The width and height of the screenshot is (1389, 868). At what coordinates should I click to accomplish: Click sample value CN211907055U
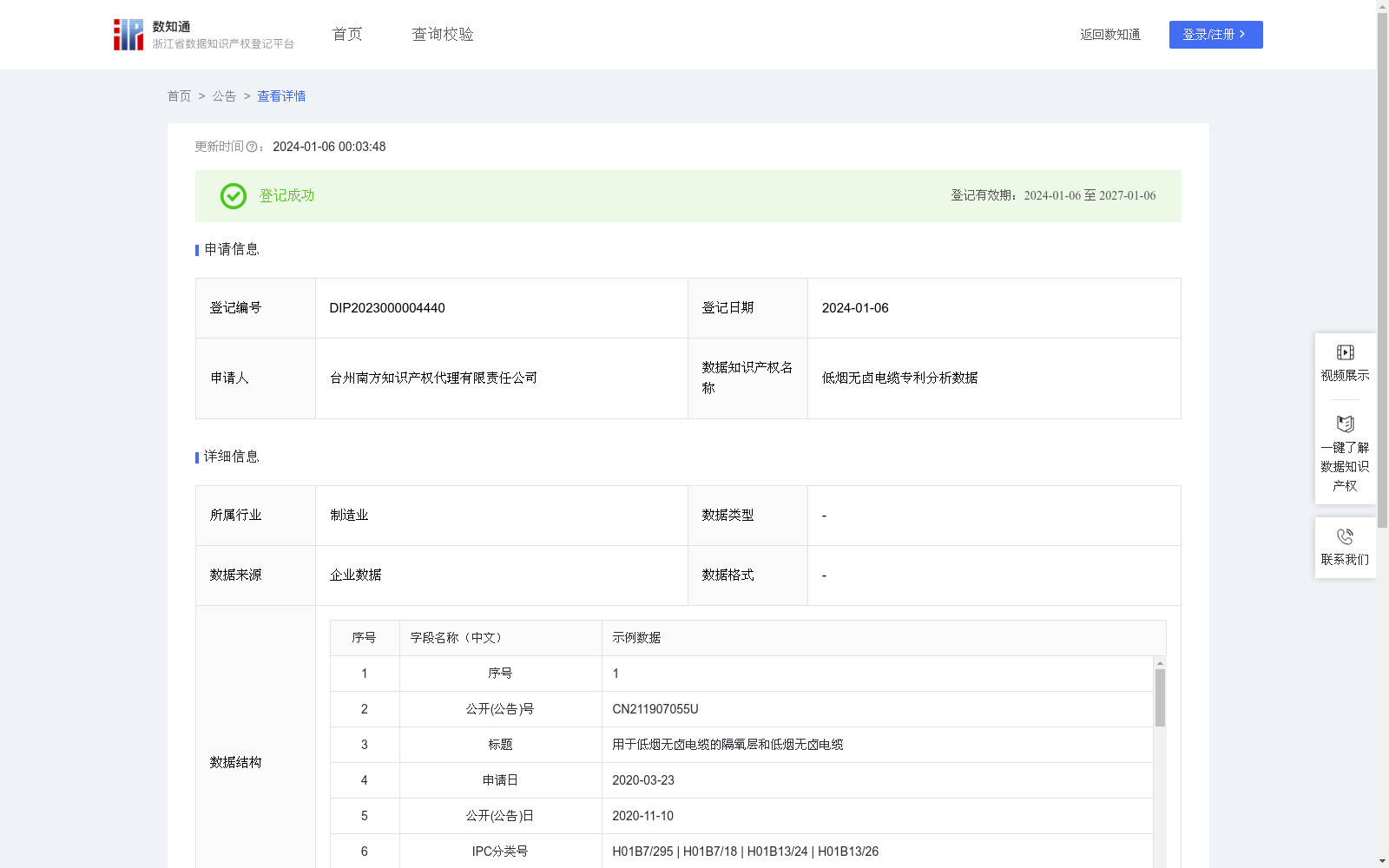[x=655, y=709]
